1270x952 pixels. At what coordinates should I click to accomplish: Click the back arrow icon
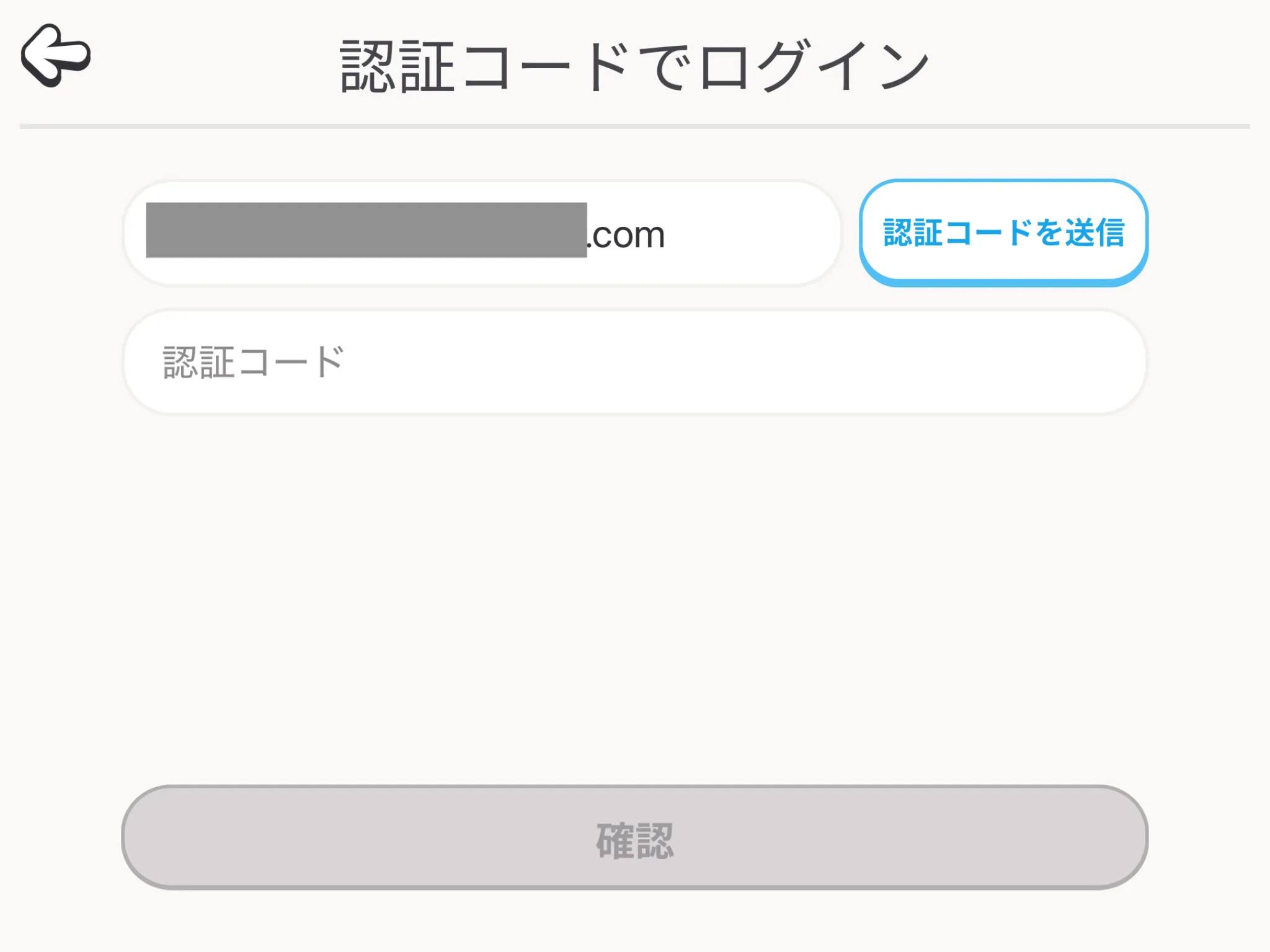(x=56, y=56)
